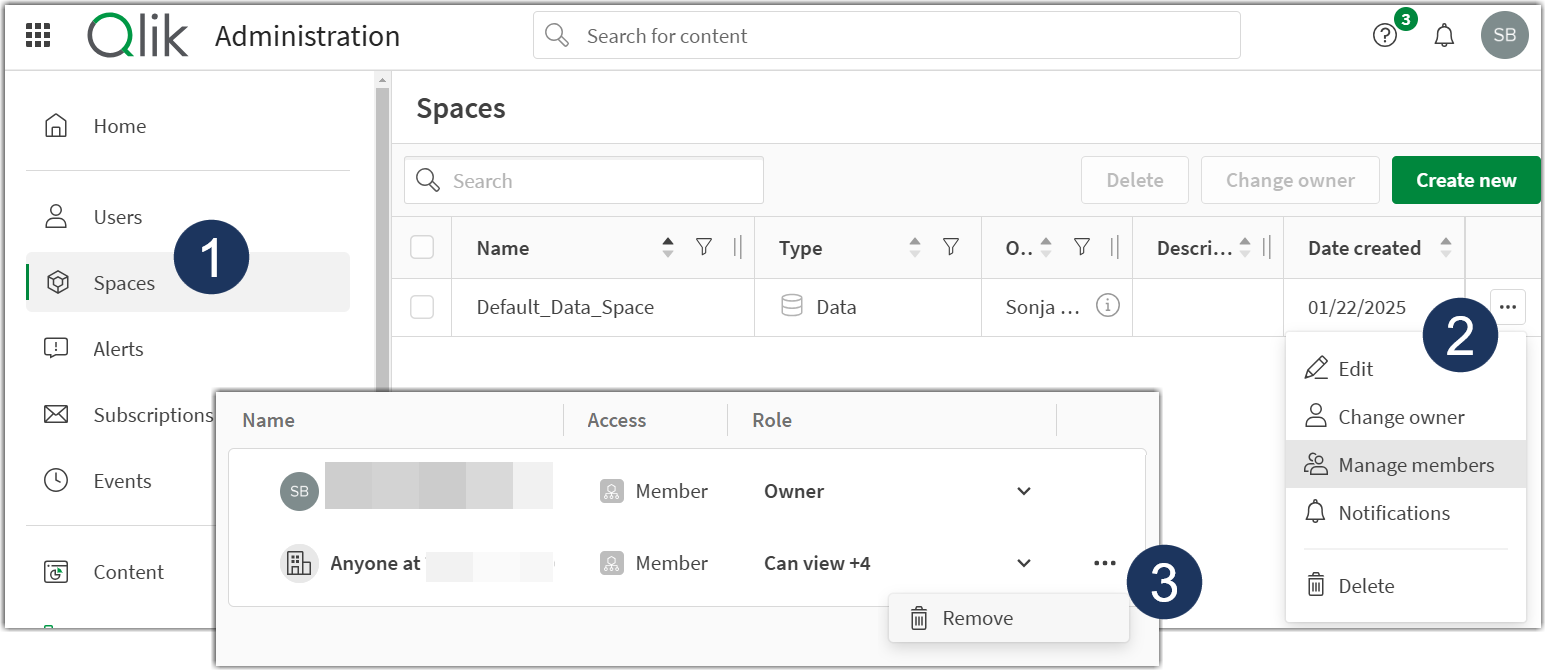Screen dimensions: 1546x671
Task: Click the filter icon in Name column
Action: pos(704,247)
